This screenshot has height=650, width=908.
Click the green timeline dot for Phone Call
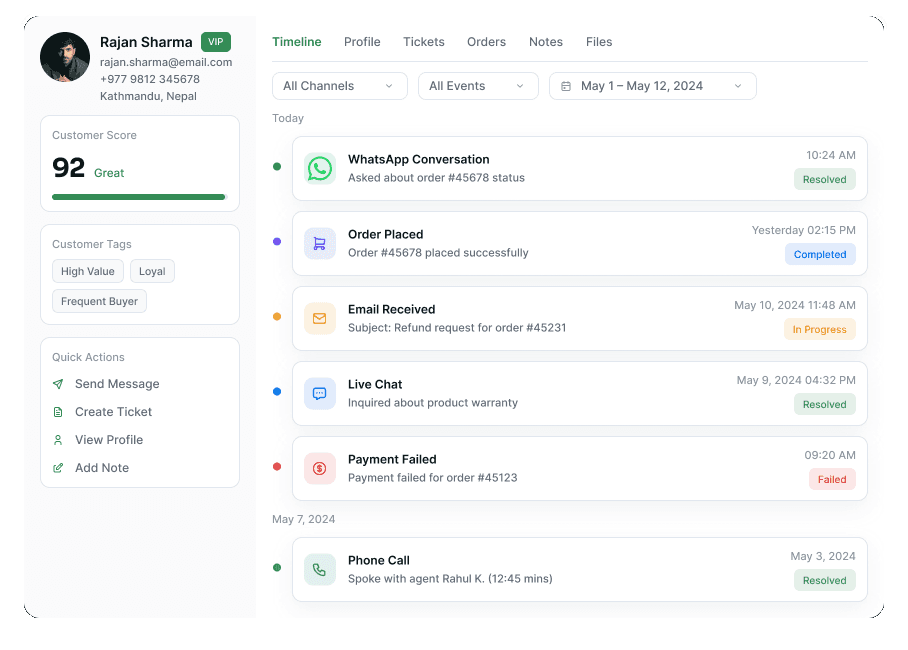(277, 568)
